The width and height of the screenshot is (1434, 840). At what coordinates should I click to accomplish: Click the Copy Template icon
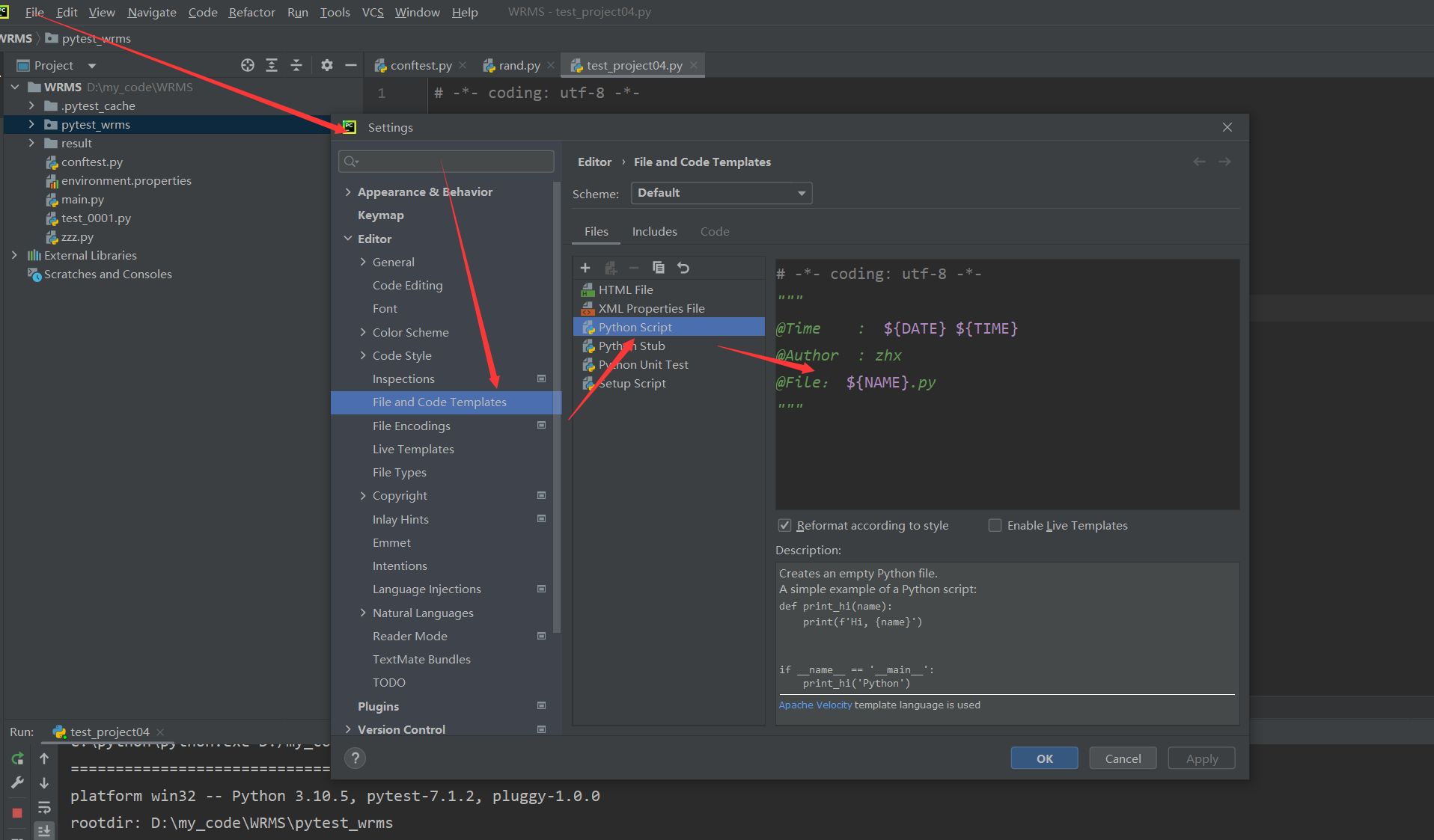[x=659, y=268]
